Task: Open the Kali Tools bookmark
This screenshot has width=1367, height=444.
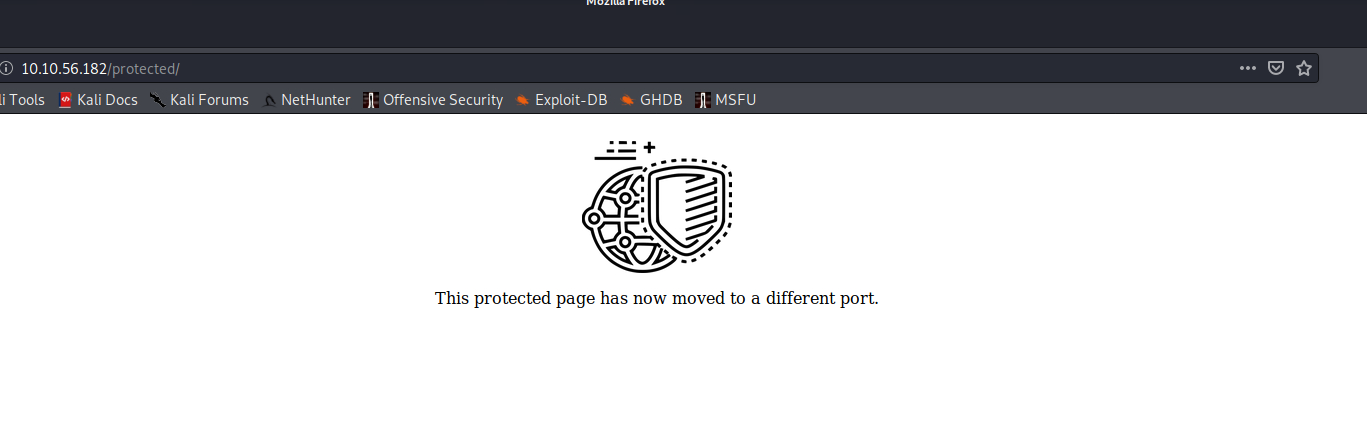Action: coord(22,100)
